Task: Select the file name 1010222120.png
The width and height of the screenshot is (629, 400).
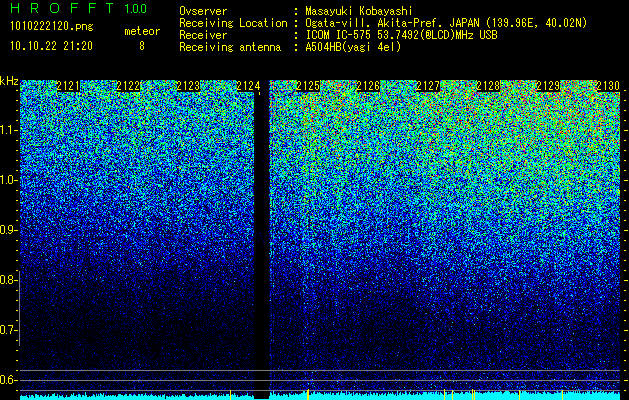Action: pyautogui.click(x=52, y=26)
